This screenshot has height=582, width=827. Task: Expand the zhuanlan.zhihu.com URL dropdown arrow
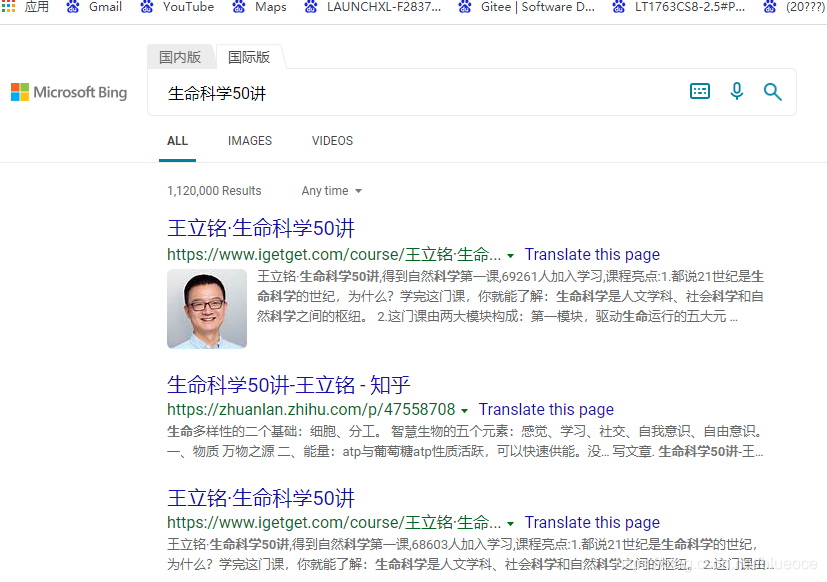click(x=464, y=411)
